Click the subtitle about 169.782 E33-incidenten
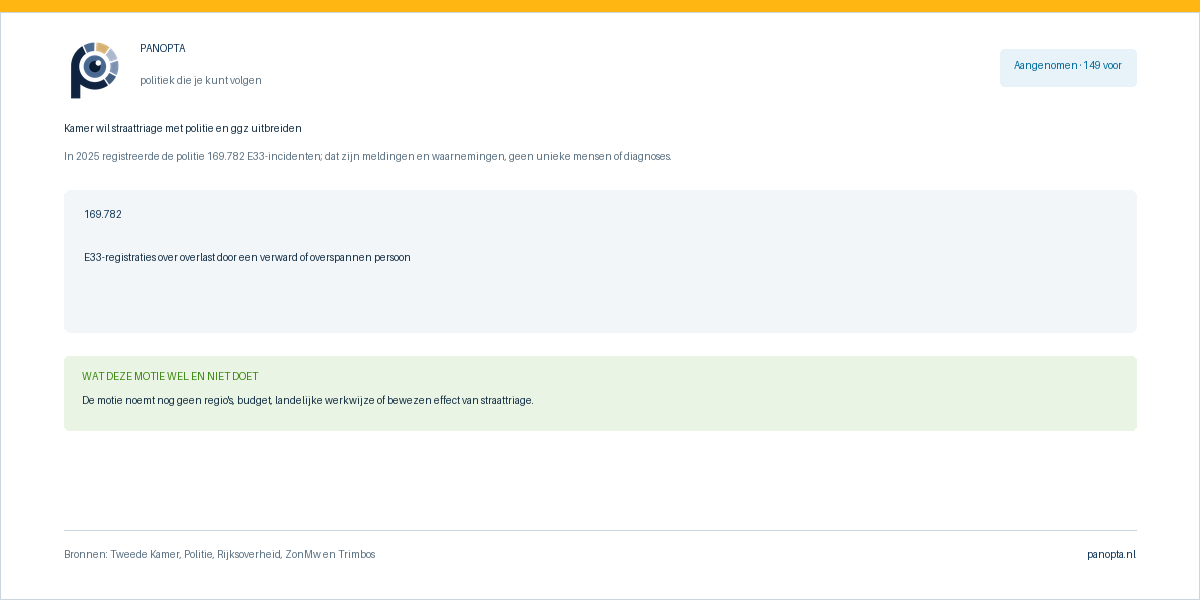 [x=368, y=156]
